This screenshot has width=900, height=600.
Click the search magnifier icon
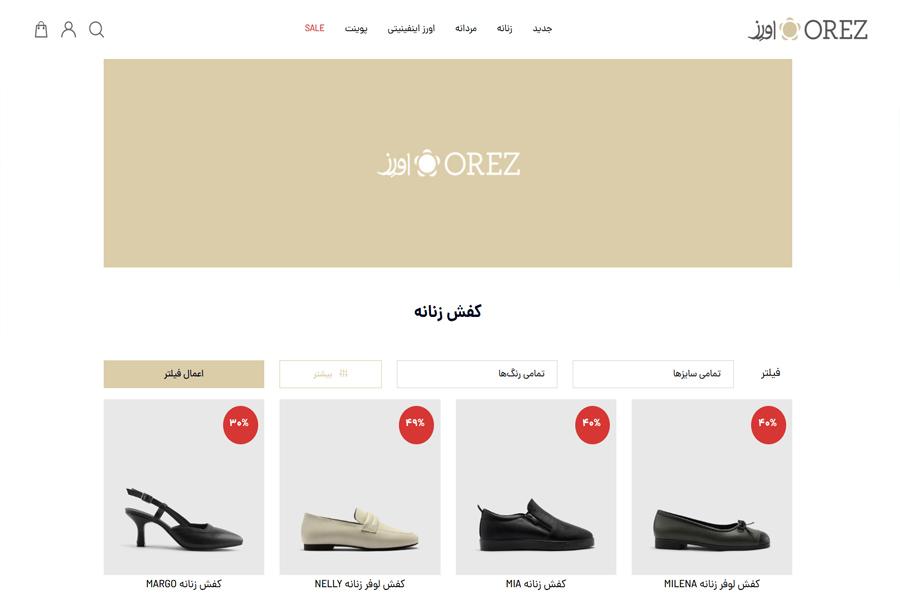96,29
